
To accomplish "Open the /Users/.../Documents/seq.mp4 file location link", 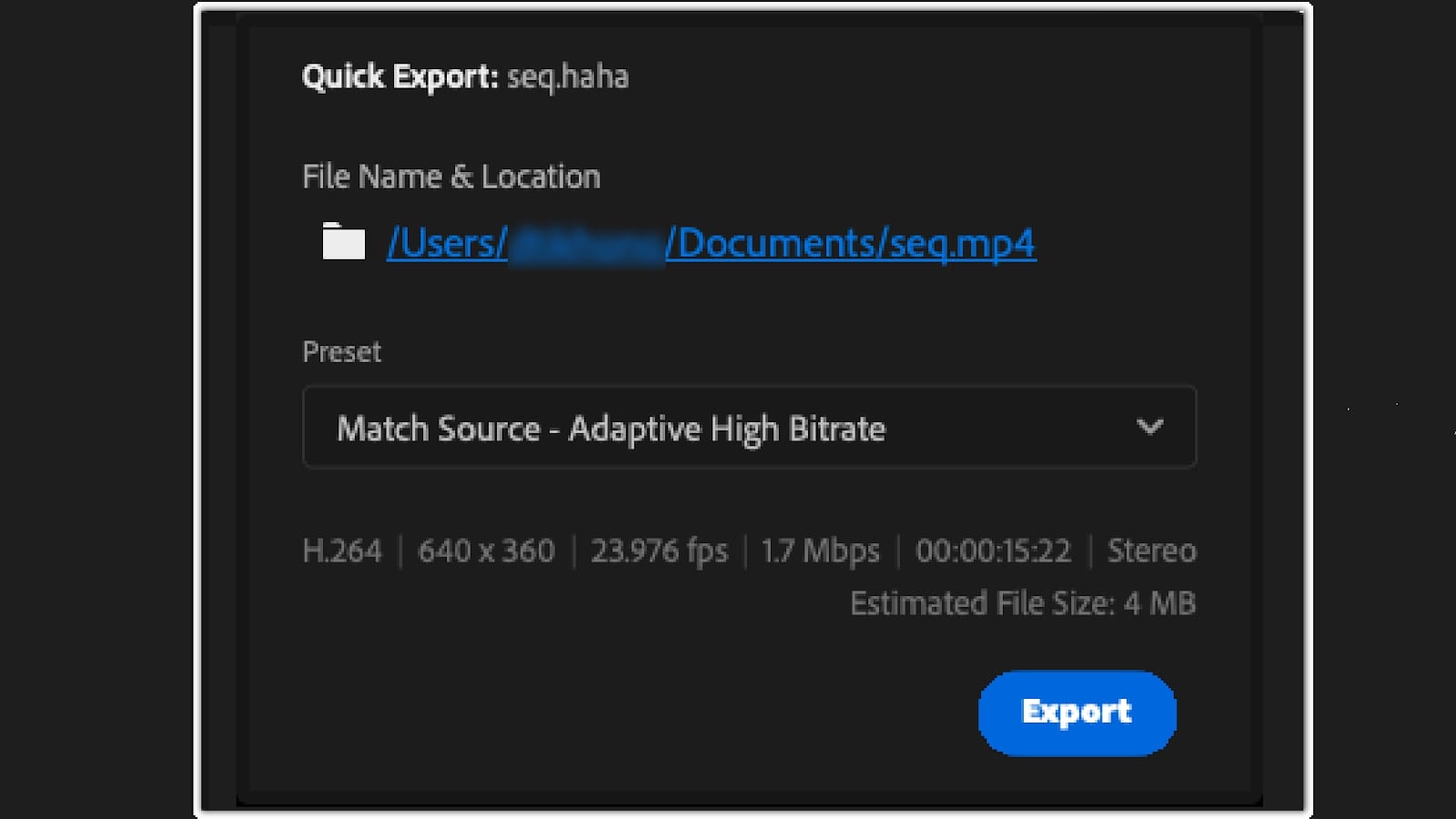I will coord(711,244).
